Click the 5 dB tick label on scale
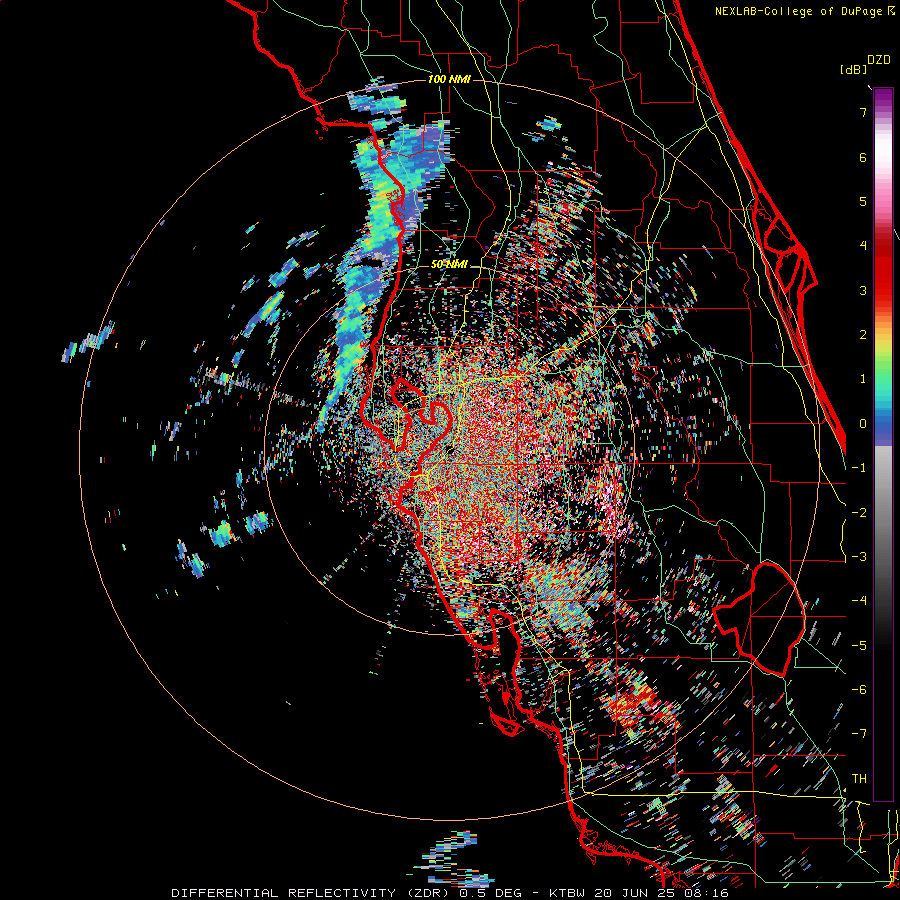The width and height of the screenshot is (900, 900). point(863,201)
